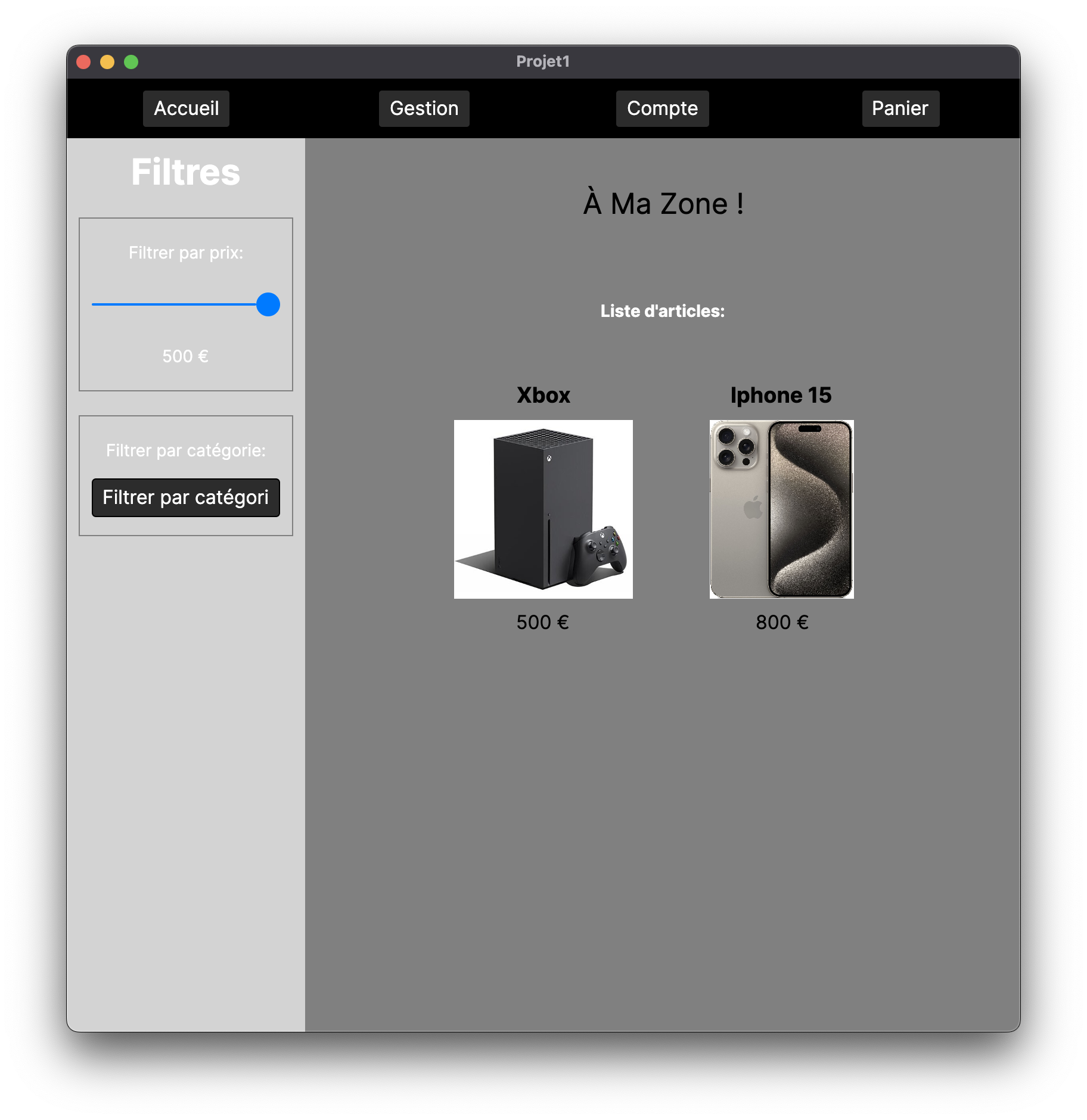Click the Filtres sidebar heading
Screen dimensions: 1087x1120
pyautogui.click(x=185, y=172)
